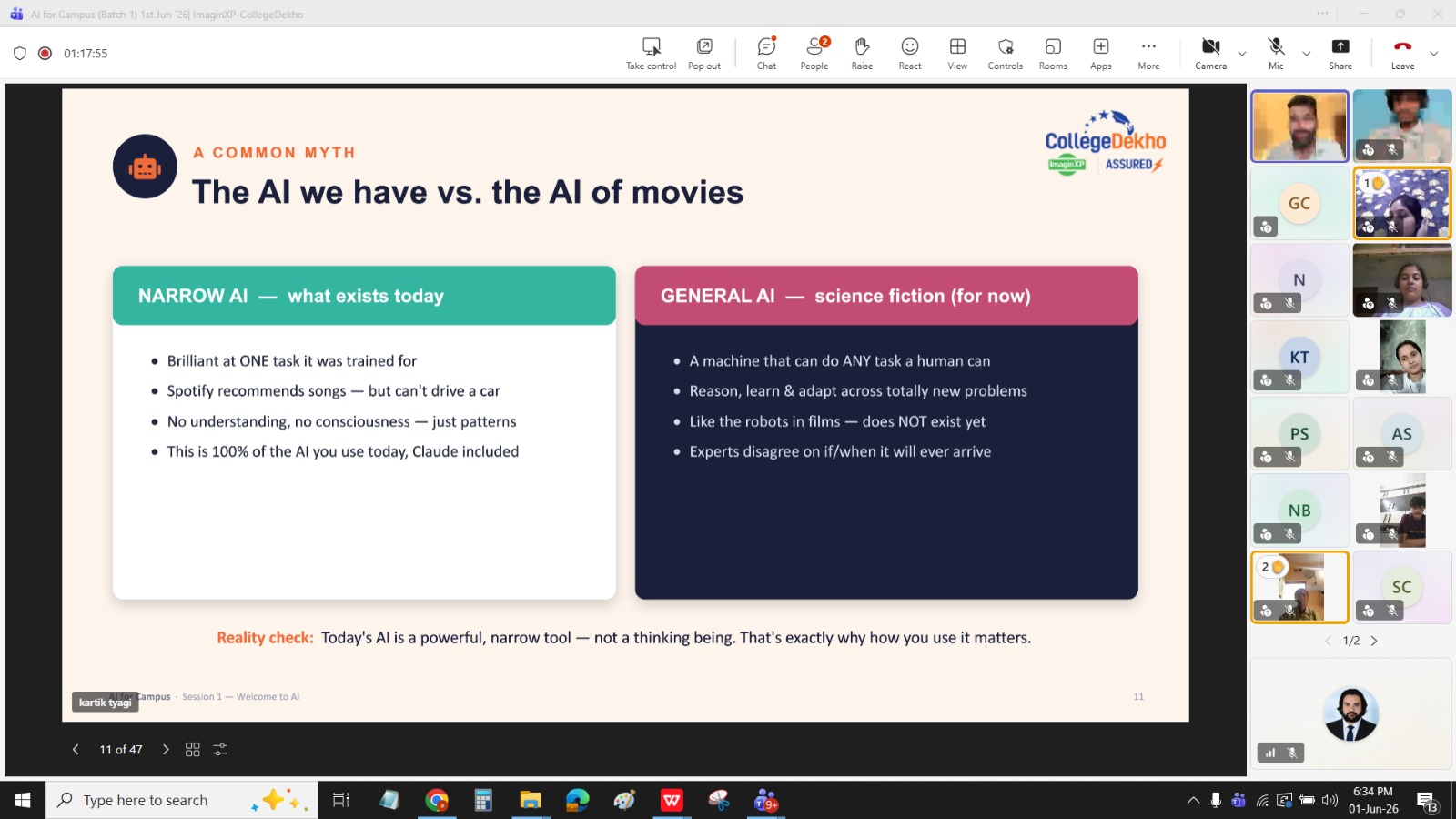This screenshot has width=1456, height=819.
Task: Go to previous participant gallery page
Action: coord(1328,641)
